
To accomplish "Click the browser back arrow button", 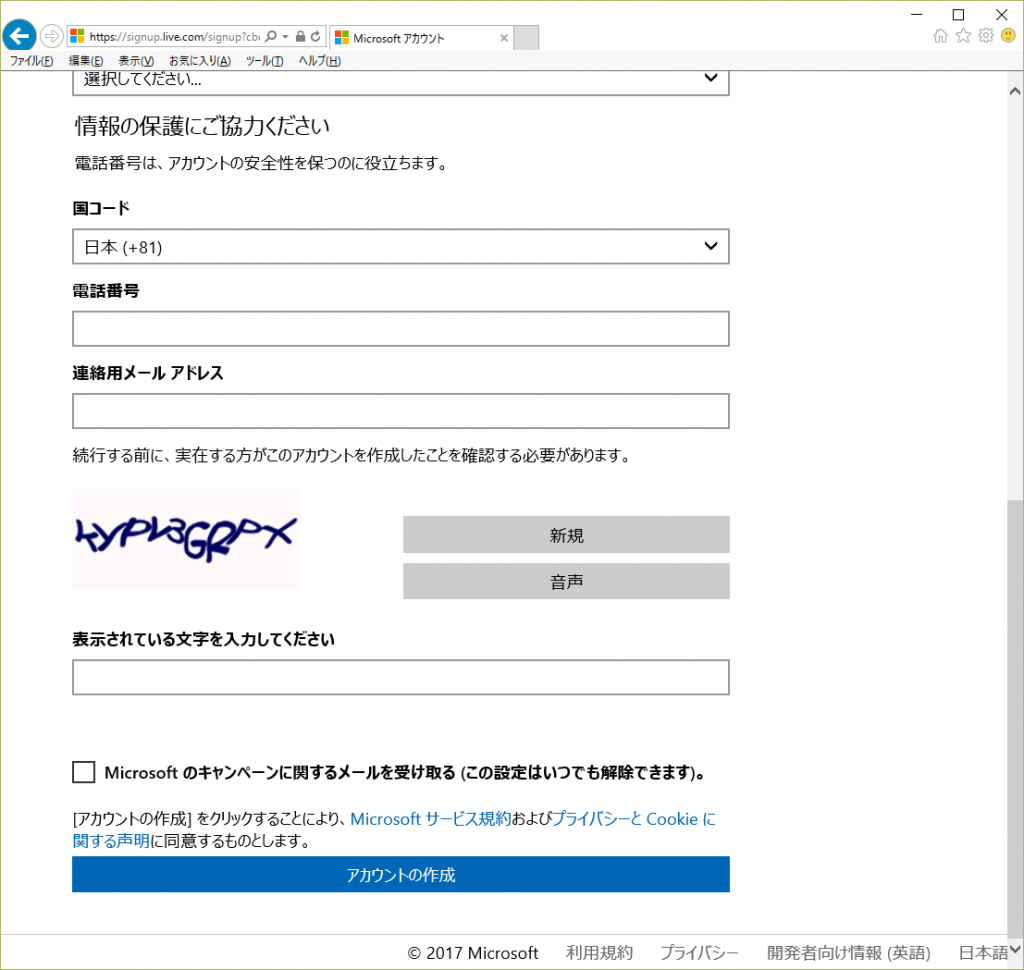I will tap(19, 36).
